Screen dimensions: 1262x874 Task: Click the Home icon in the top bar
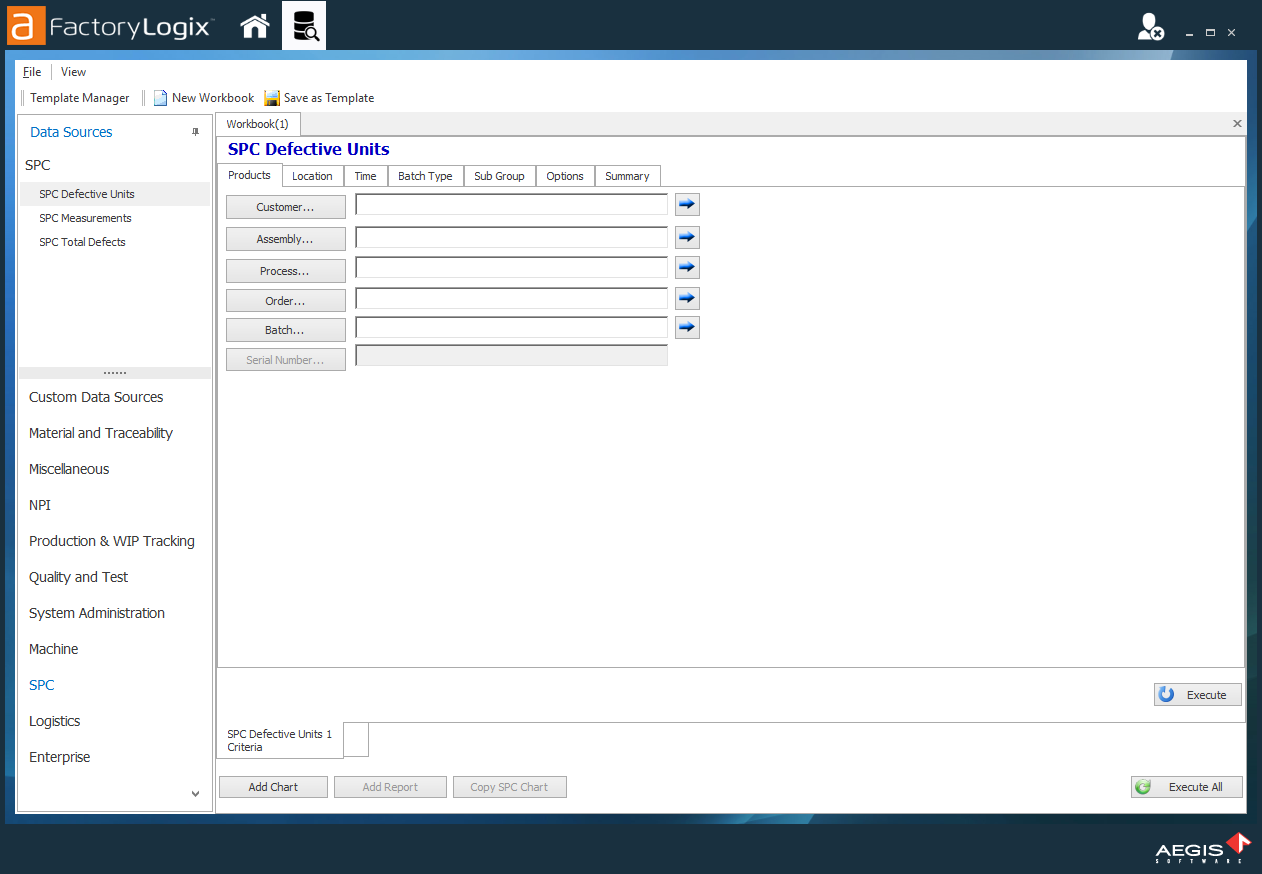coord(255,26)
